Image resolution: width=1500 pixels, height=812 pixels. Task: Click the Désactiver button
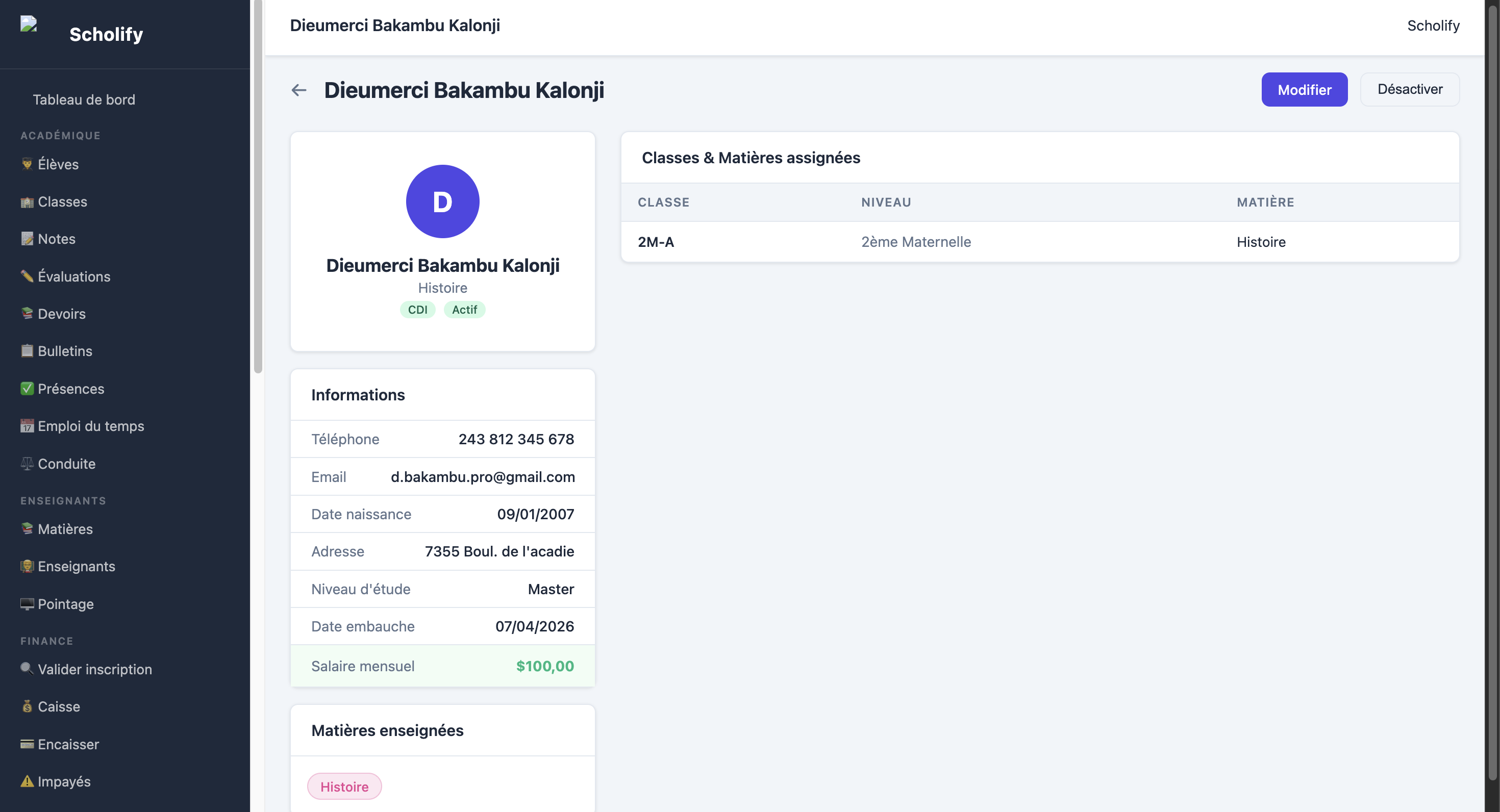pos(1409,90)
